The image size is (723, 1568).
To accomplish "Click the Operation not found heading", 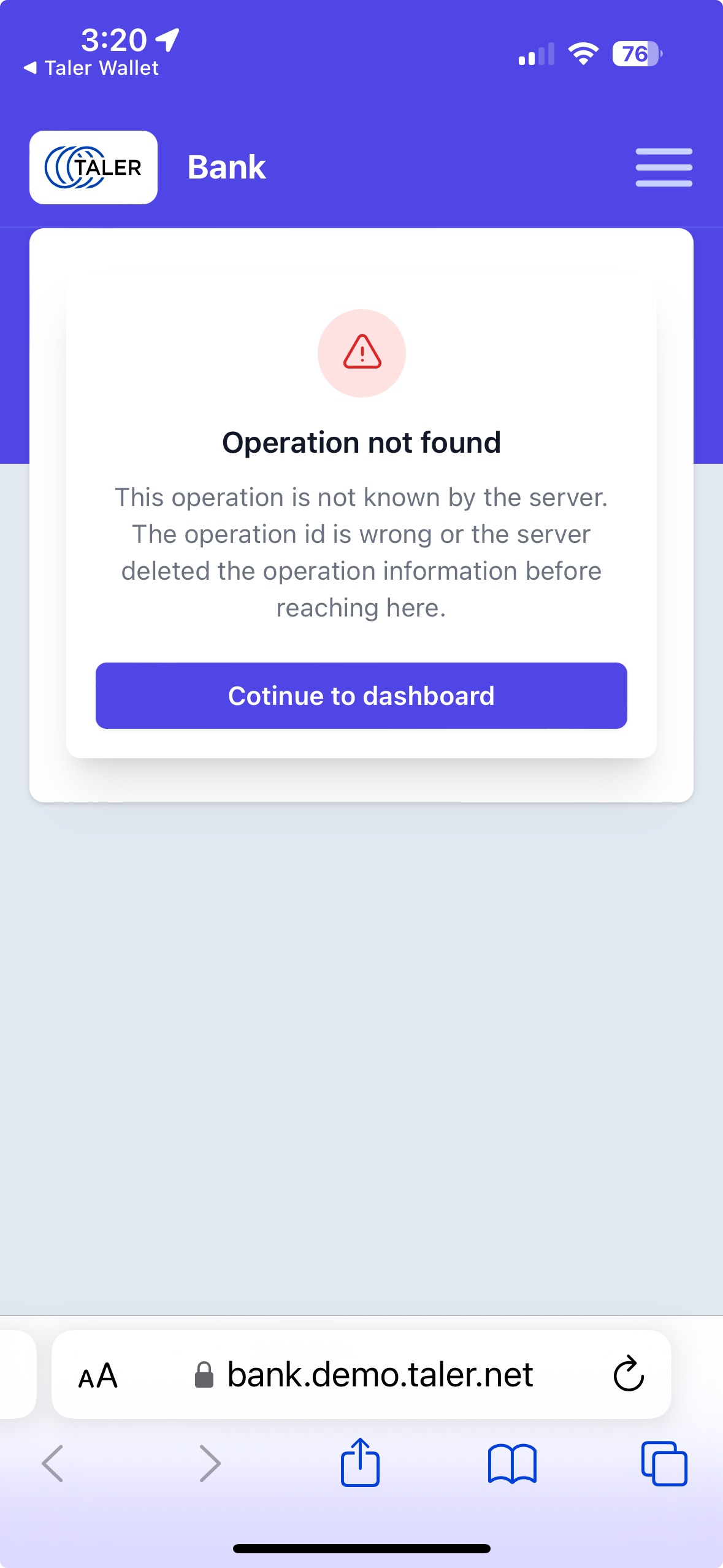I will pyautogui.click(x=361, y=442).
